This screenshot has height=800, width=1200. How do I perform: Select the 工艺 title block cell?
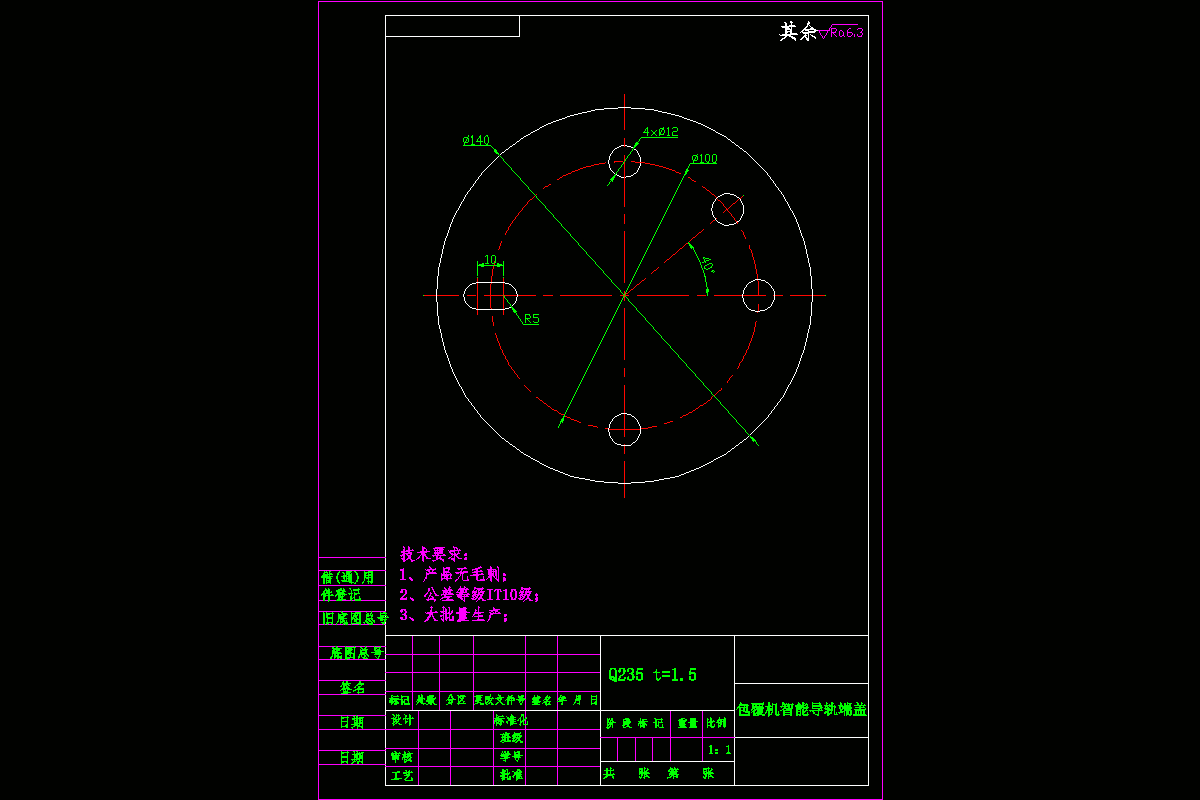(402, 775)
